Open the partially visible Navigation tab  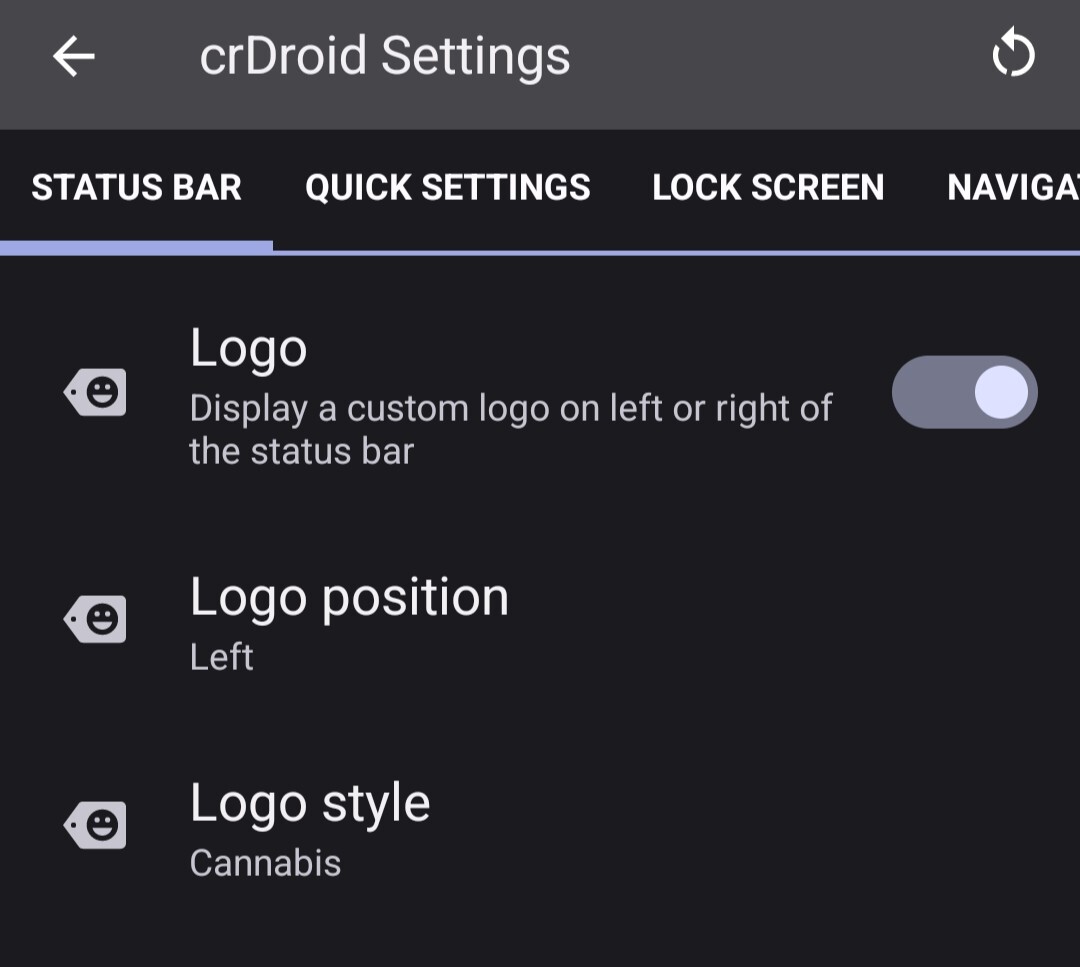click(x=1013, y=187)
